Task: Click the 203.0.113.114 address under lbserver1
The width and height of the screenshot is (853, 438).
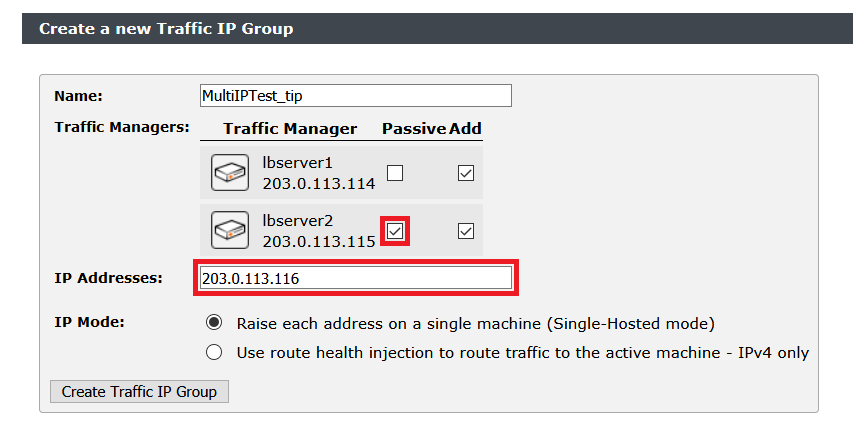Action: coord(318,184)
